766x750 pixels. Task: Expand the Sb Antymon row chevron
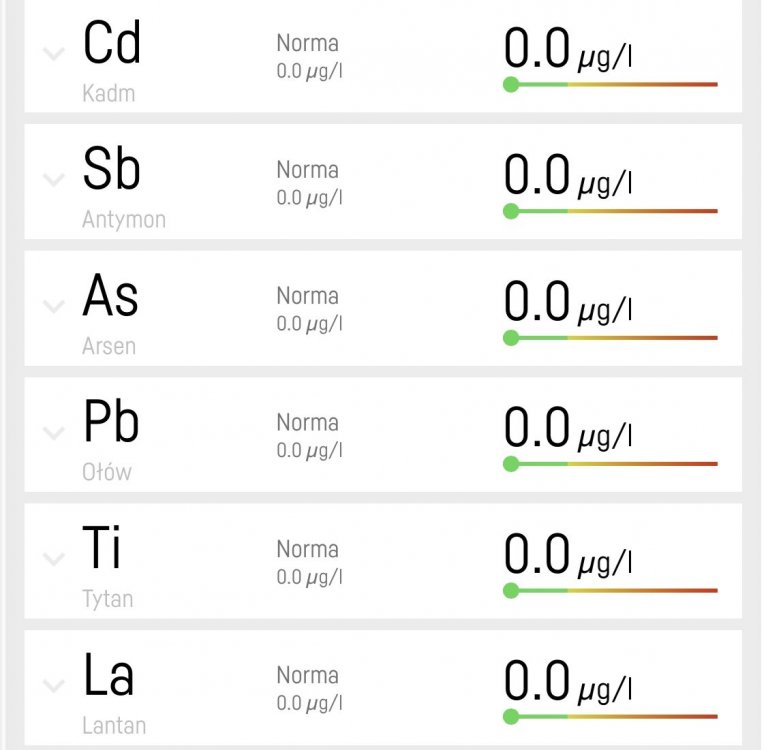click(53, 180)
